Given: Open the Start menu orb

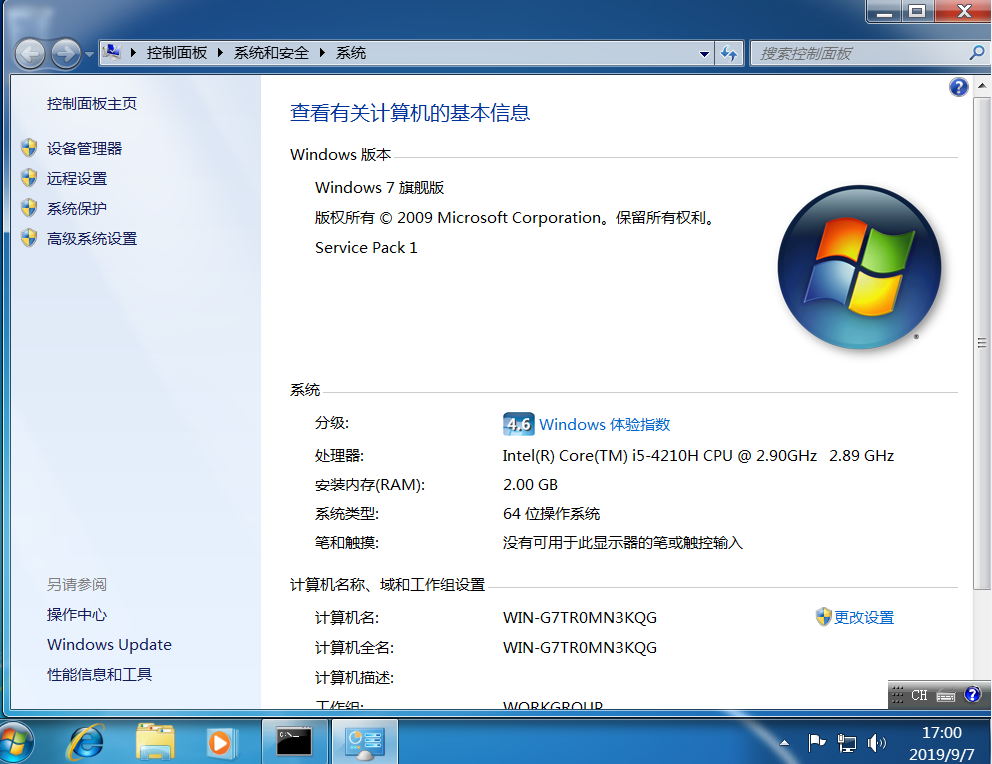Looking at the screenshot, I should tap(15, 742).
